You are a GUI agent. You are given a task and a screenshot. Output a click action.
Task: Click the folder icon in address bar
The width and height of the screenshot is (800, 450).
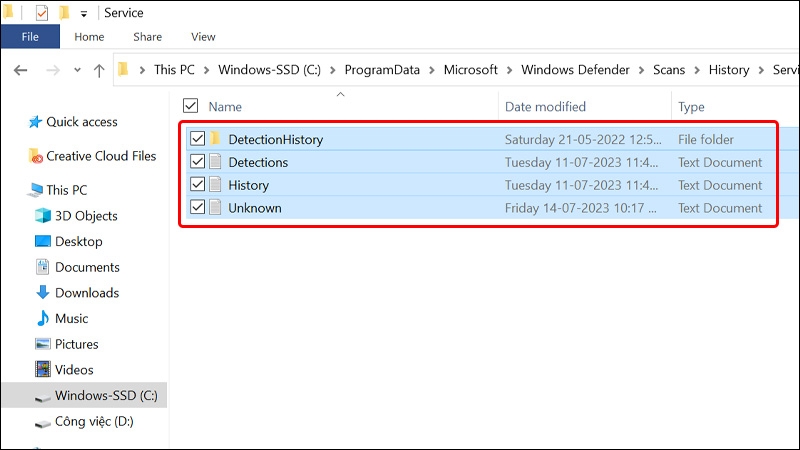(x=123, y=69)
